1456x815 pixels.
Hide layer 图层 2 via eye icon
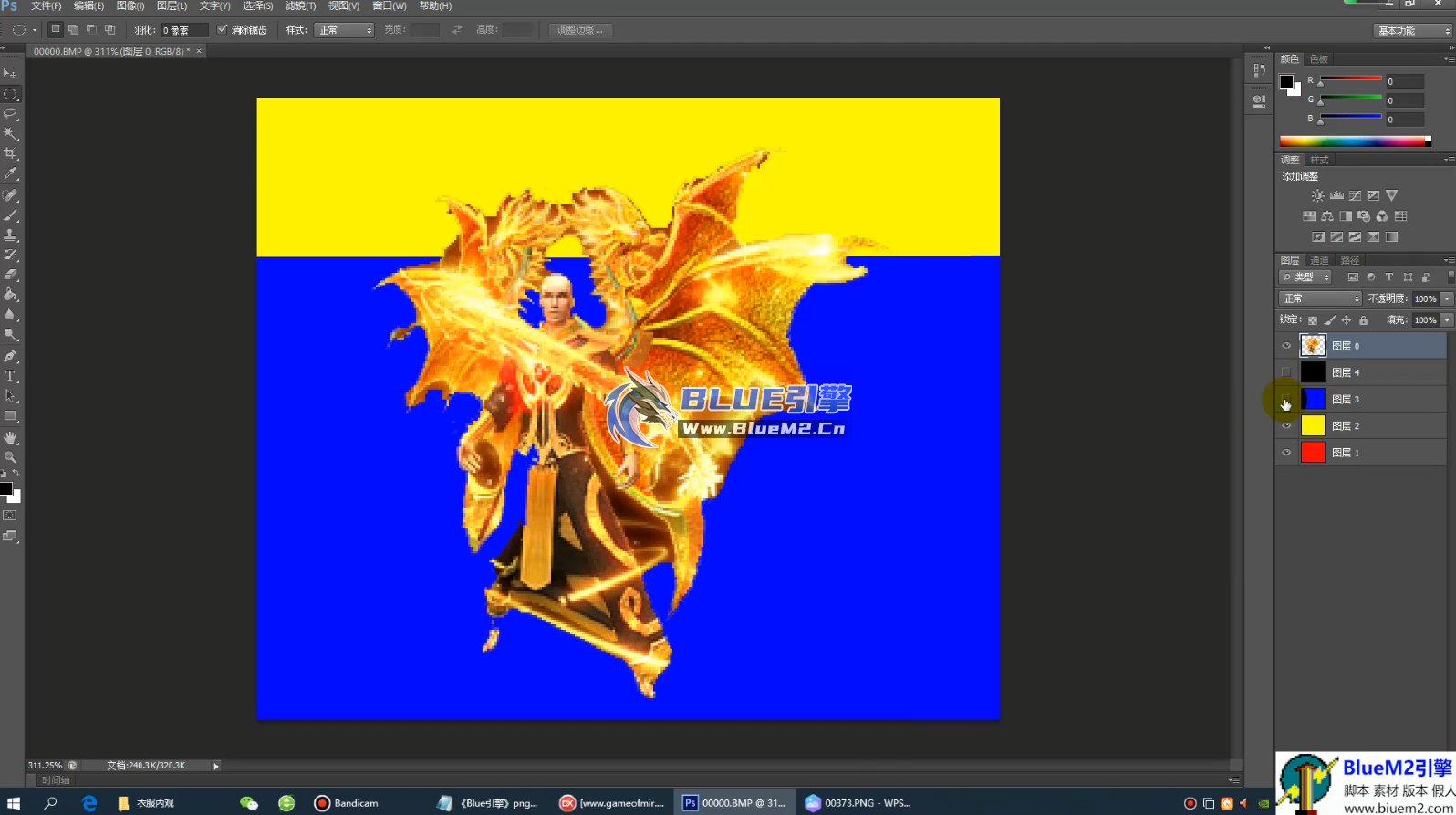click(1286, 426)
